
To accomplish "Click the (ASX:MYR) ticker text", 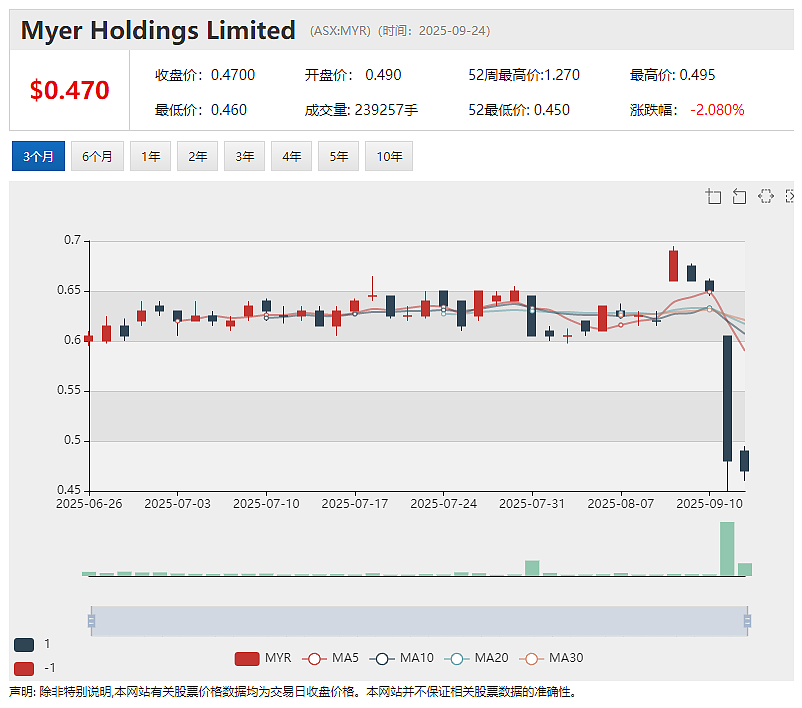I will [x=340, y=31].
